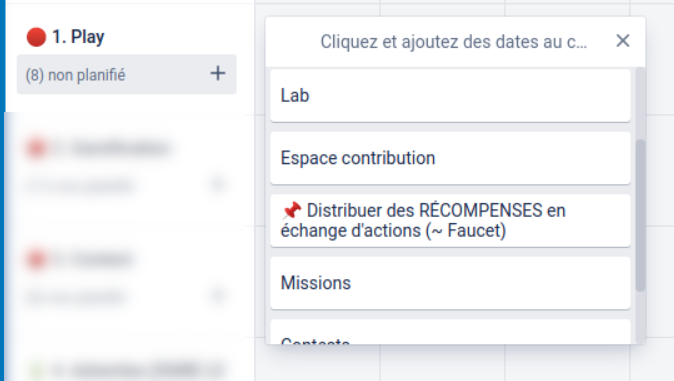Open the Distribuer des RÉCOMPENSES card
This screenshot has height=381, width=674.
[450, 221]
